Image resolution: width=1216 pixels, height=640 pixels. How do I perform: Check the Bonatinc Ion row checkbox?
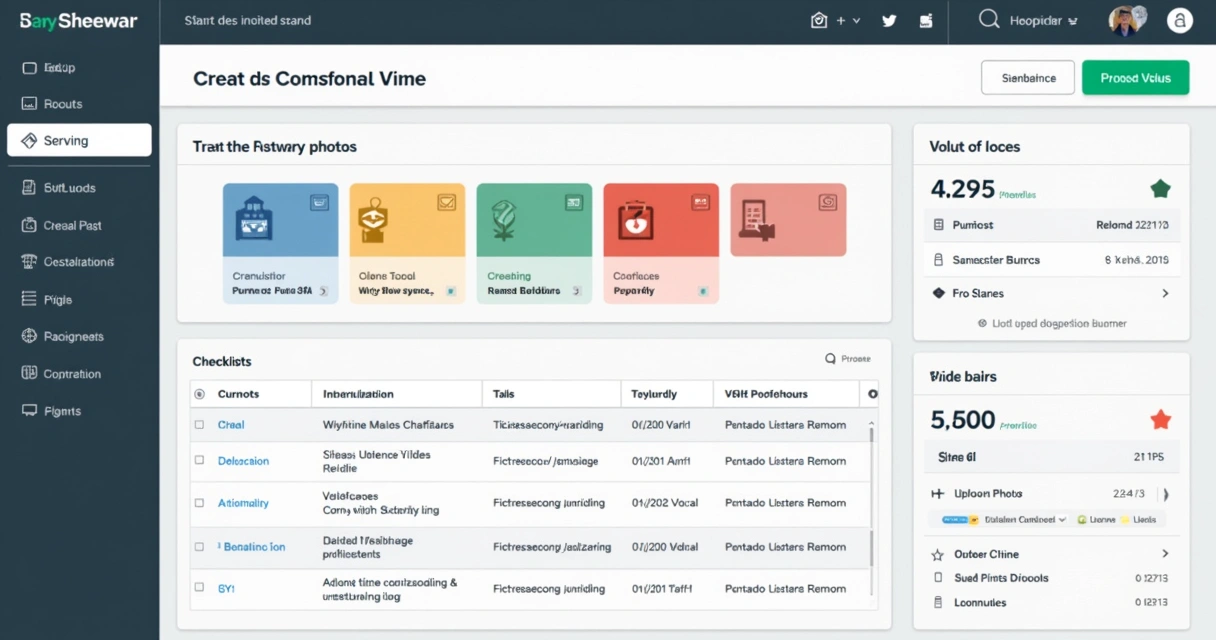(199, 547)
